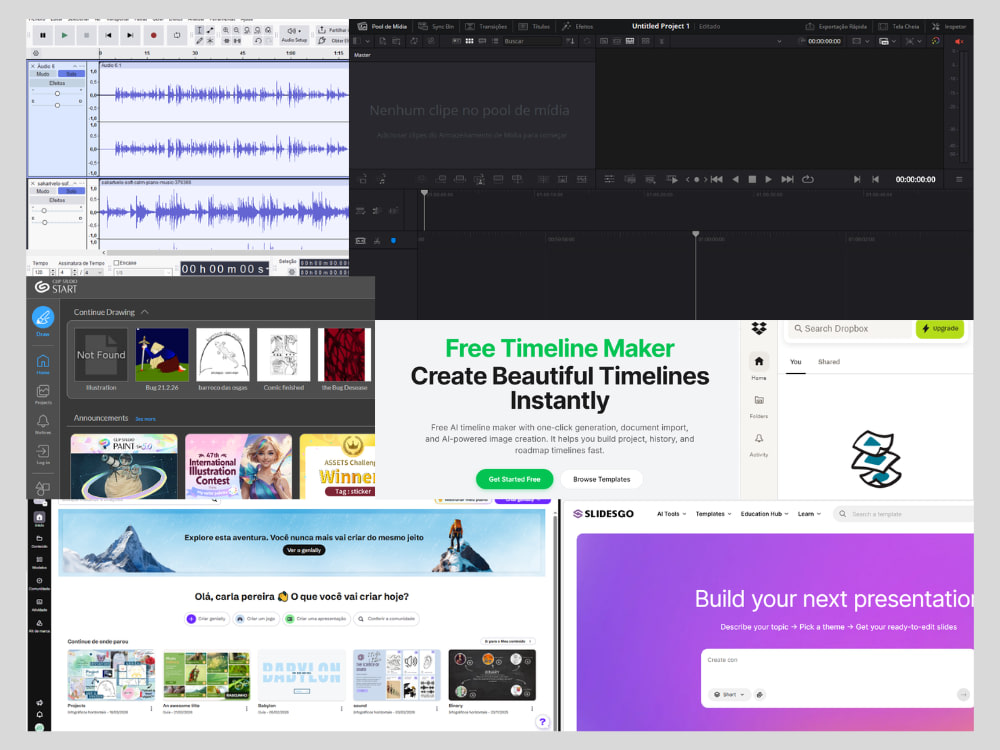The image size is (1000, 750).
Task: Open Audacity's Audio Setup dropdown
Action: click(294, 34)
